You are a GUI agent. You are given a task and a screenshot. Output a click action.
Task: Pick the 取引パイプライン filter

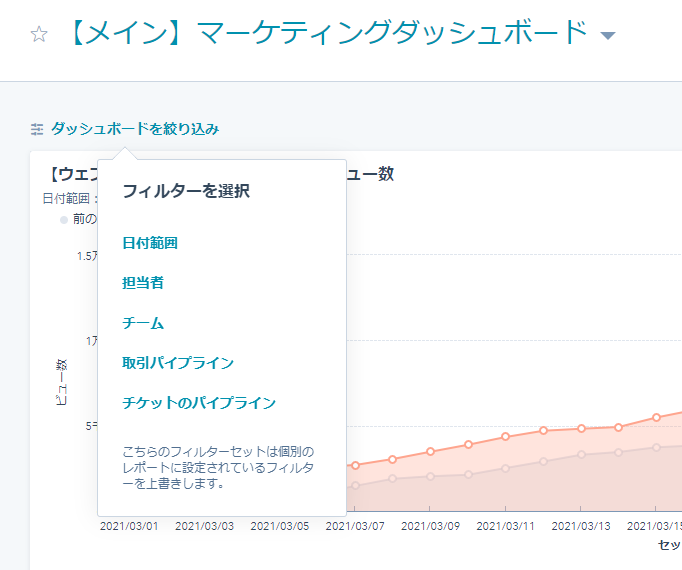pos(177,363)
